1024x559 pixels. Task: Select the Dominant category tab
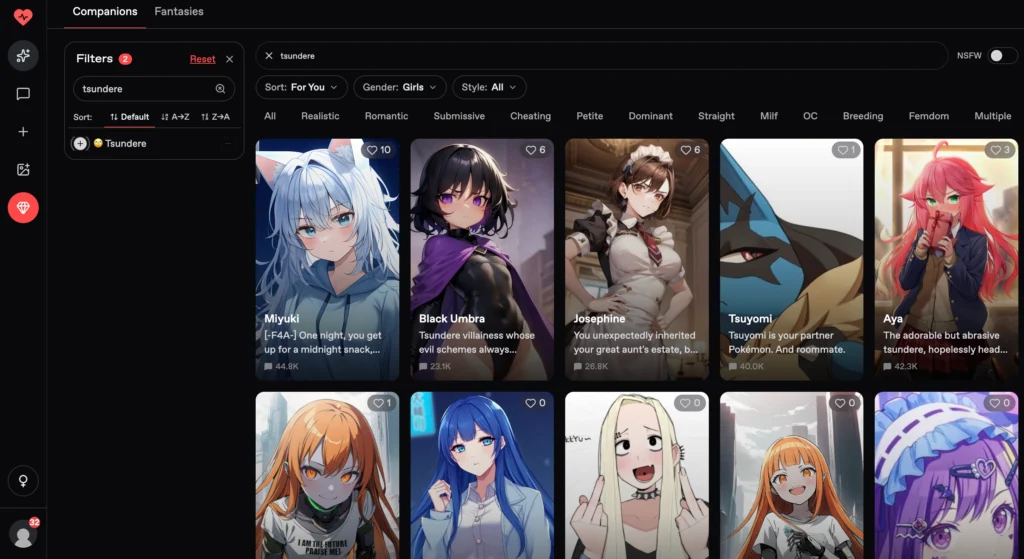click(650, 116)
